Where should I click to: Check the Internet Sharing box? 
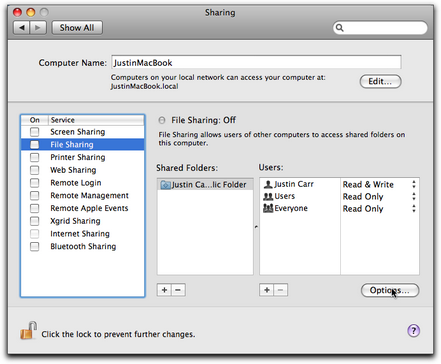[34, 234]
